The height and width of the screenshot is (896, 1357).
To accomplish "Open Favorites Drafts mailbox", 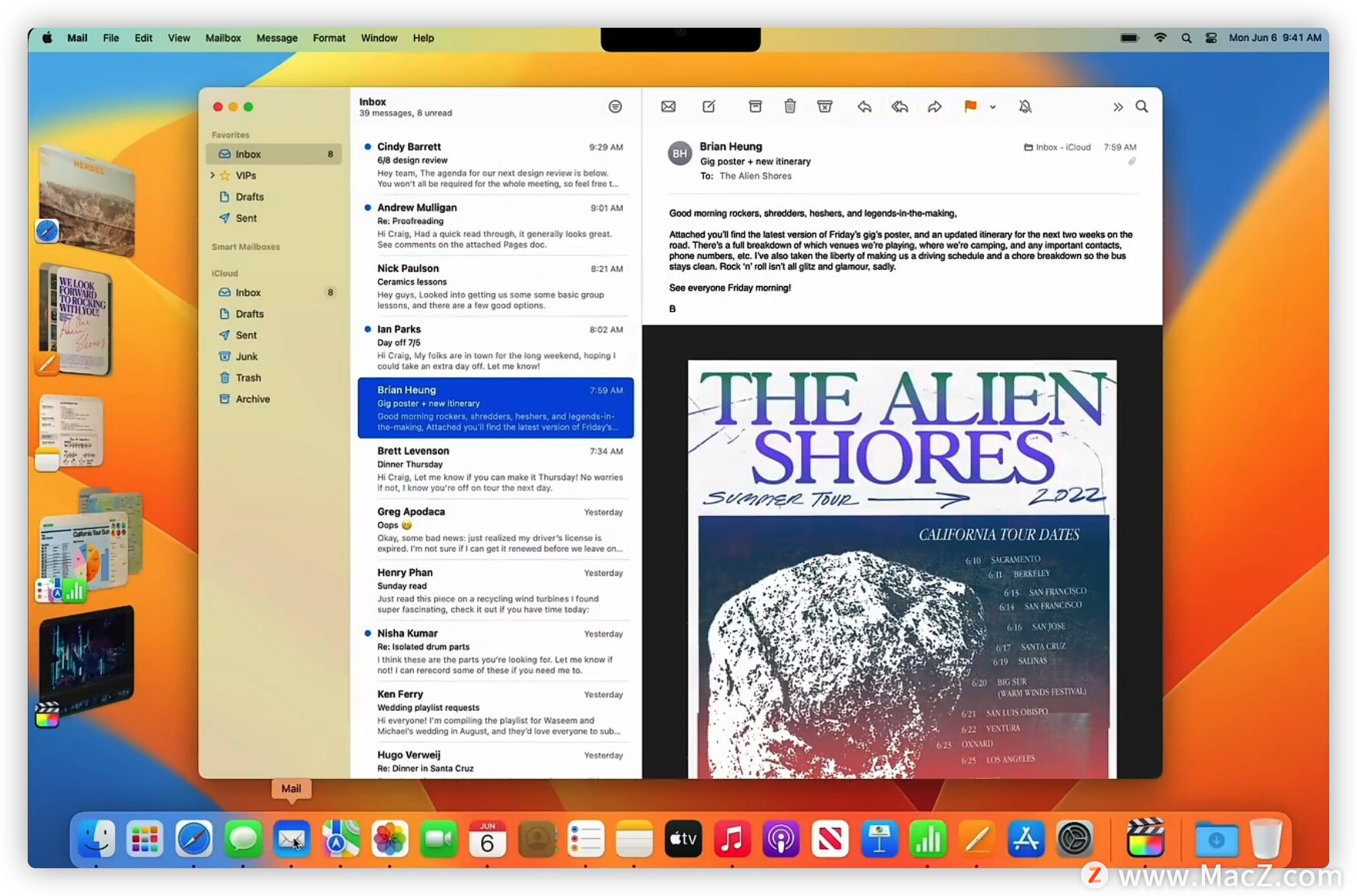I will point(274,197).
